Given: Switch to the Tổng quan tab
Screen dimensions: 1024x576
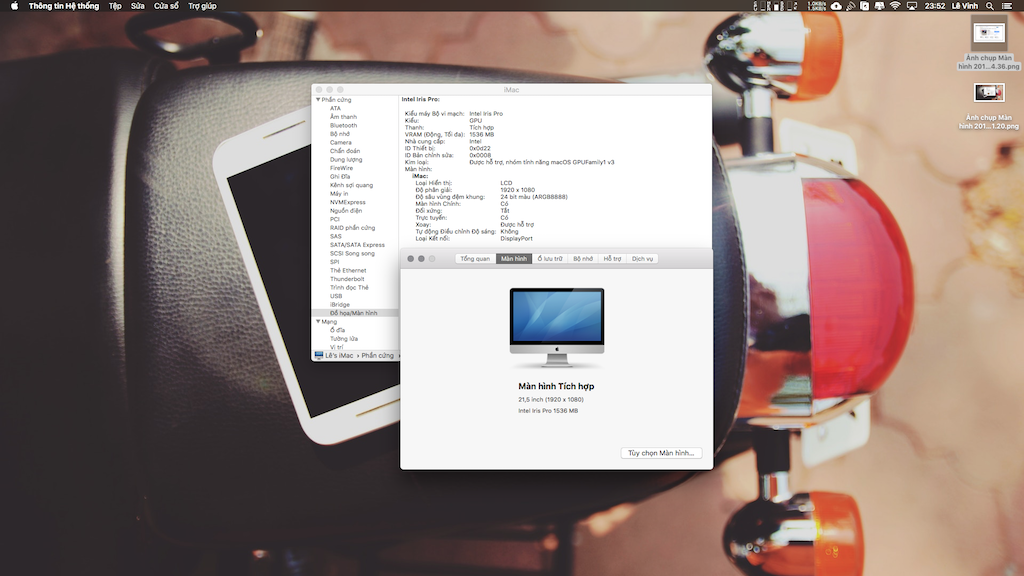Looking at the screenshot, I should click(475, 259).
